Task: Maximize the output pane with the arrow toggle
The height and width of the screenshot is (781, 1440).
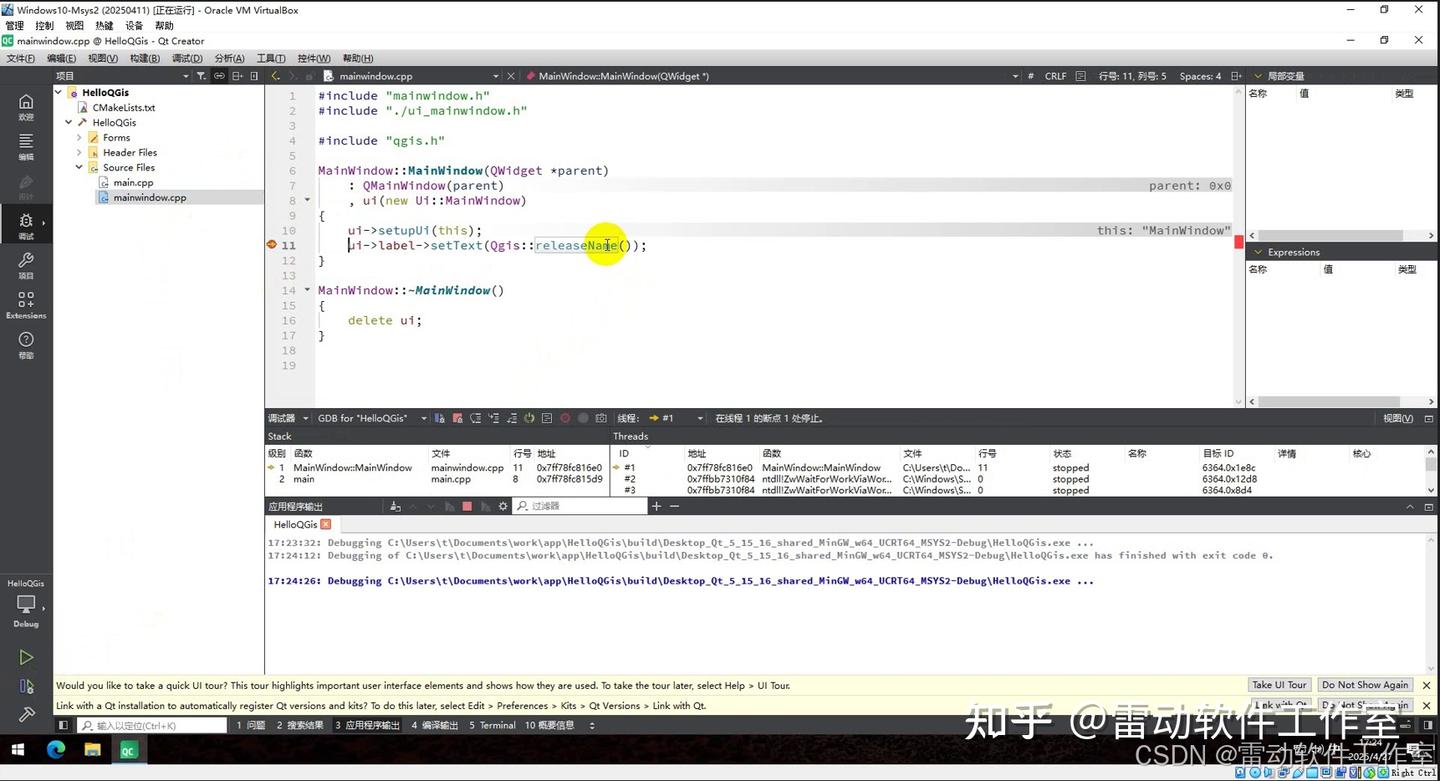Action: 1410,506
